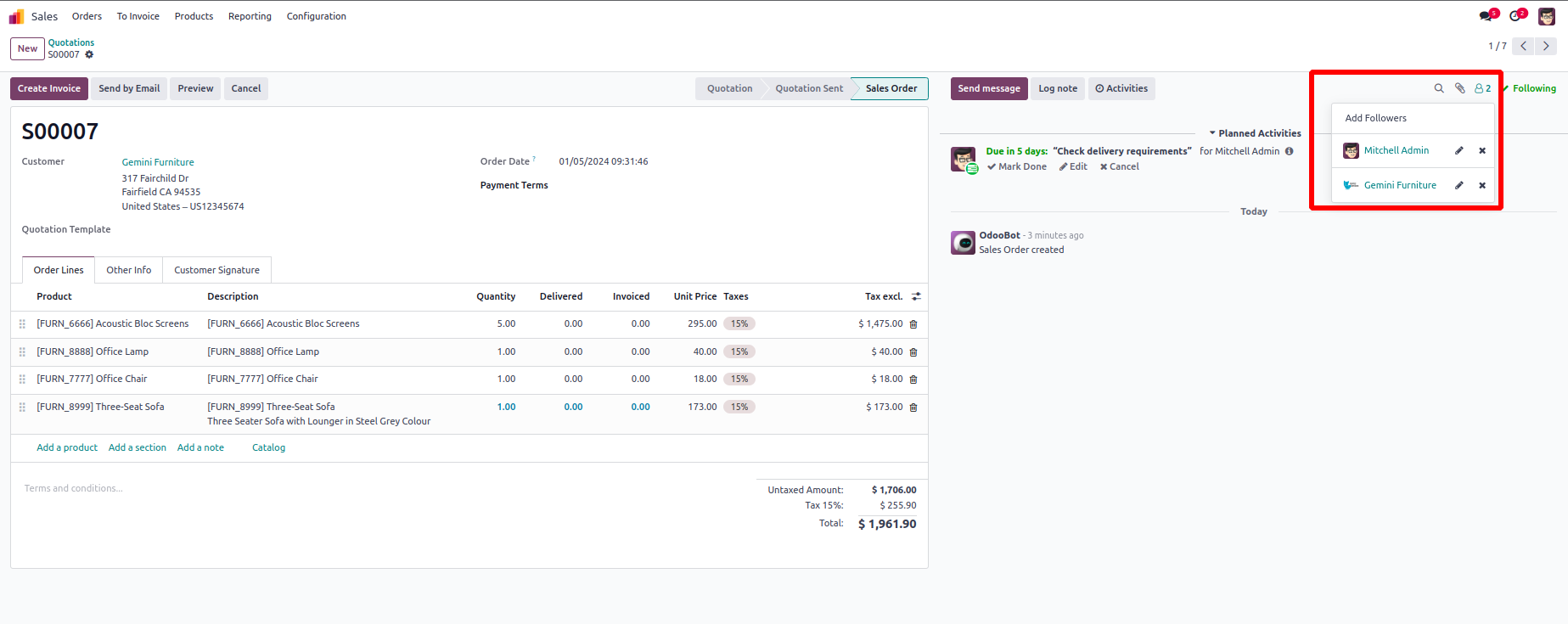Grab the drag handle of Acoustic Bloc Screens row

22,324
